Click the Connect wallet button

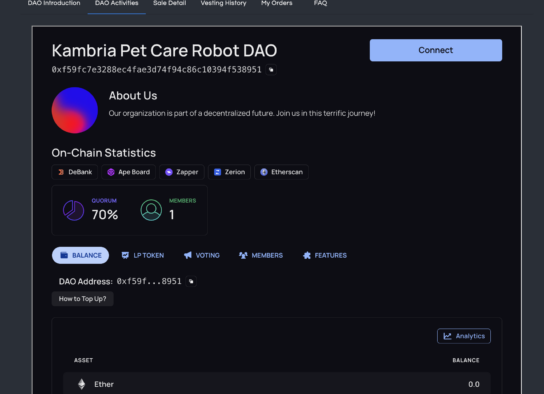(436, 50)
